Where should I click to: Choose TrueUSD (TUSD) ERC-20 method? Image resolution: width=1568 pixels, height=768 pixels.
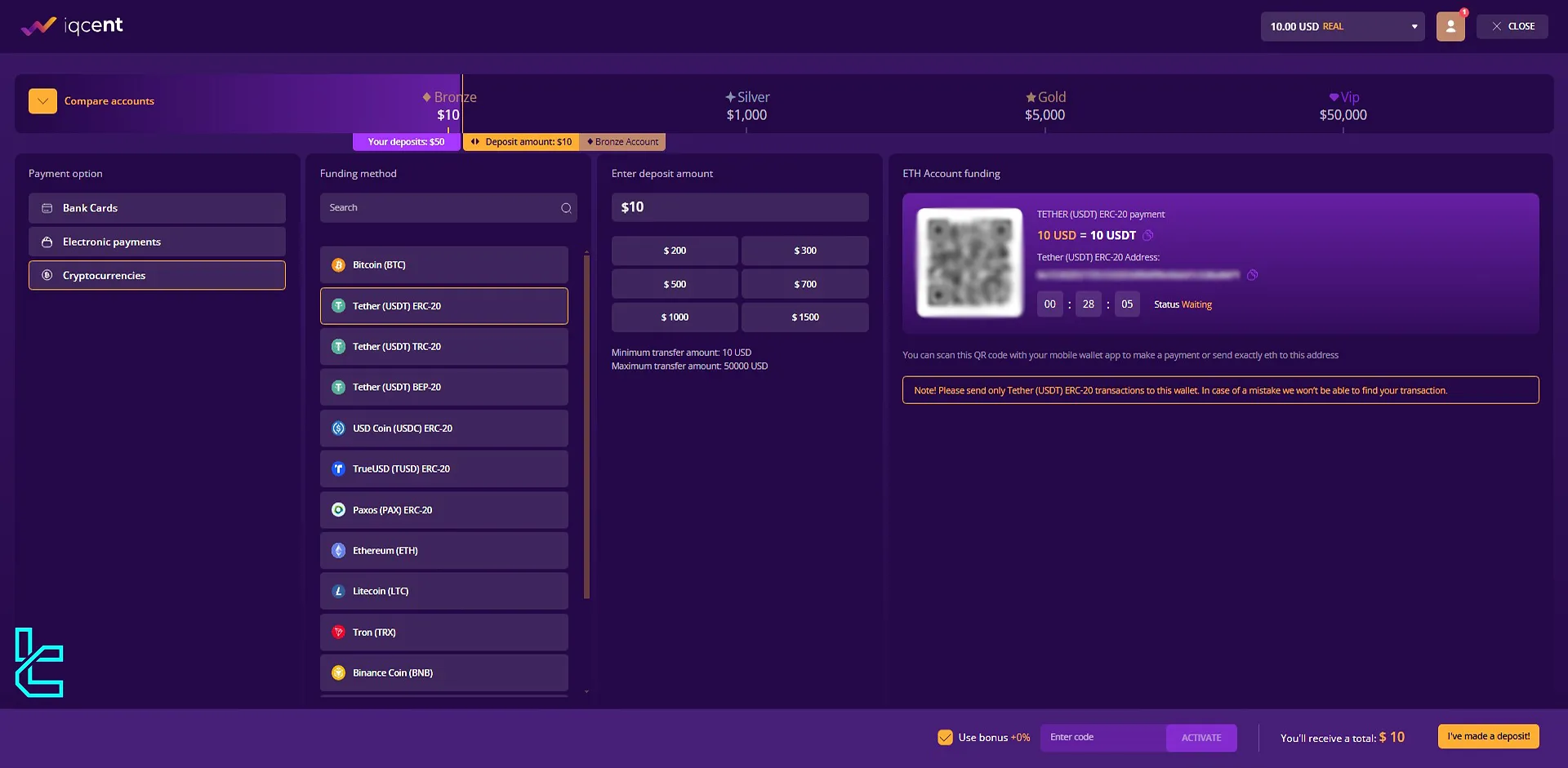(444, 469)
